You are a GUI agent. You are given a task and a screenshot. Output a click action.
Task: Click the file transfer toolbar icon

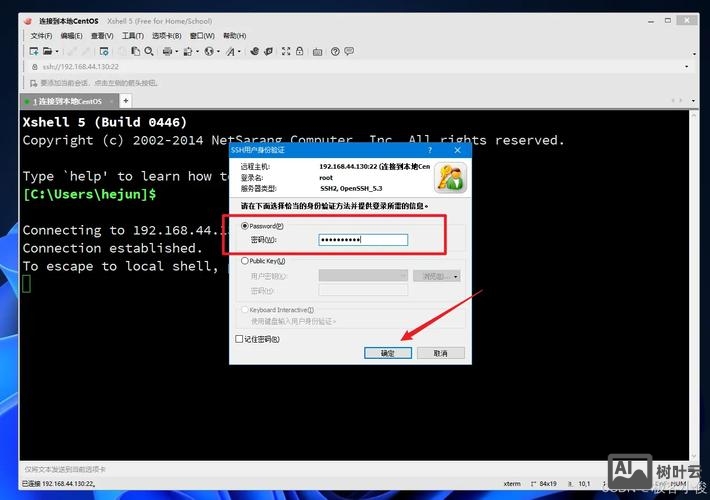point(188,52)
